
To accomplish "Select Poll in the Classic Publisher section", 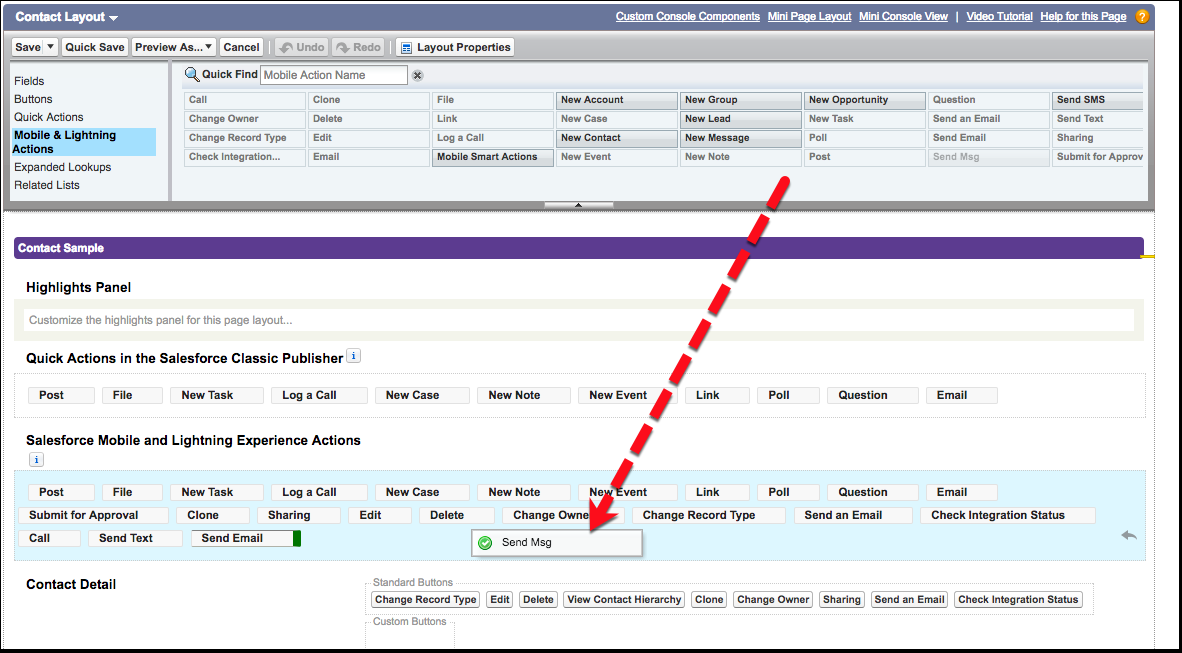I will click(789, 395).
